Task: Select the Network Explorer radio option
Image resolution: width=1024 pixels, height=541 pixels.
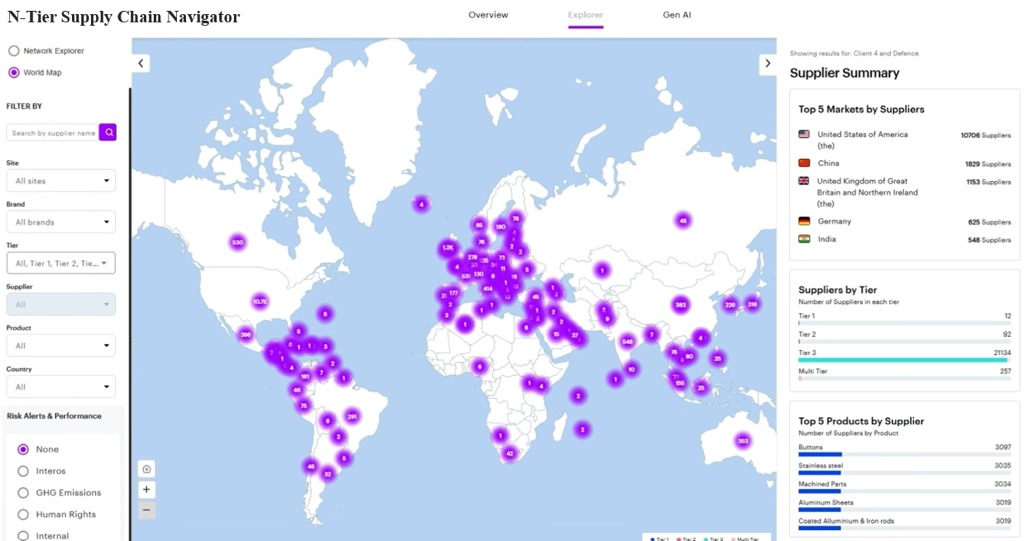Action: [14, 50]
